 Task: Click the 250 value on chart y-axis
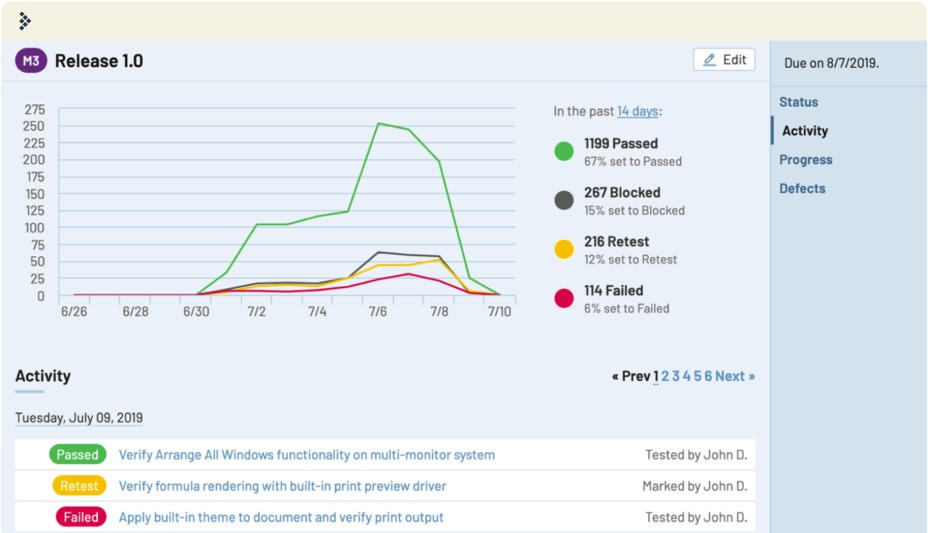point(34,127)
